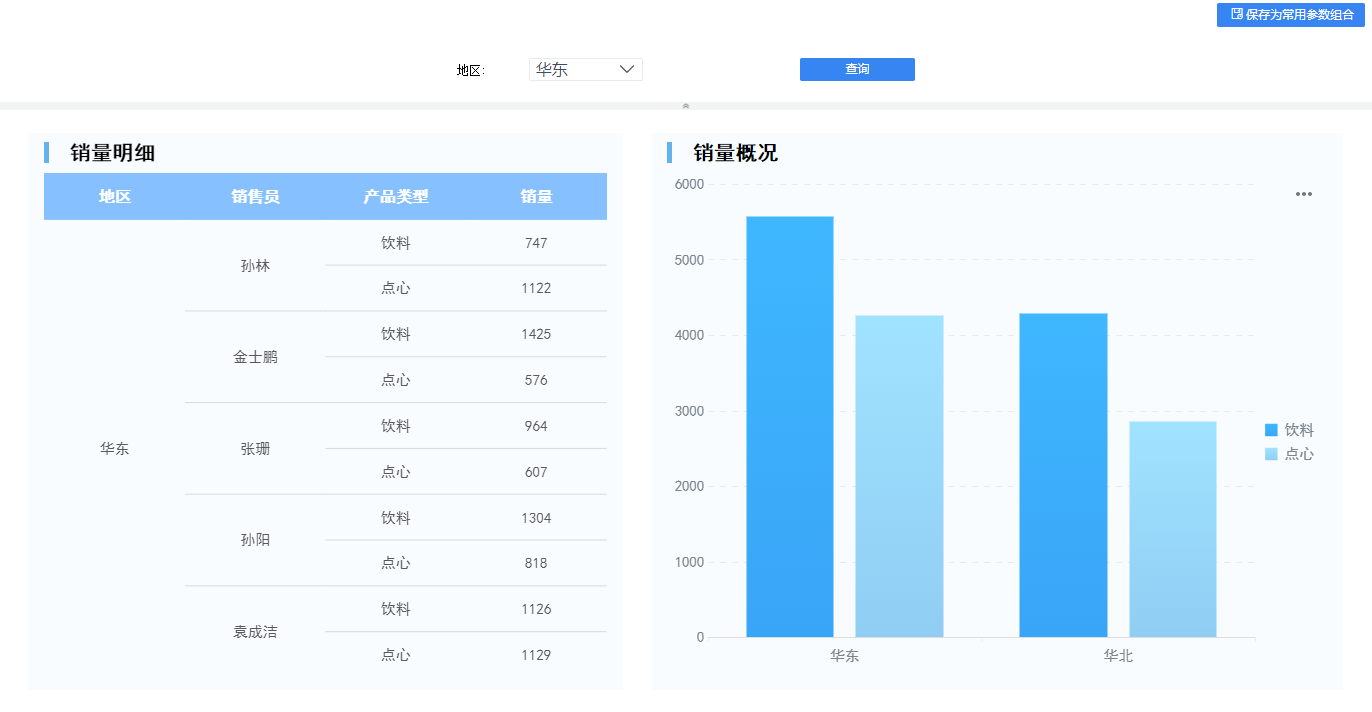Image resolution: width=1372 pixels, height=712 pixels.
Task: Click 孙林's 饮料 product type cell
Action: [x=396, y=243]
